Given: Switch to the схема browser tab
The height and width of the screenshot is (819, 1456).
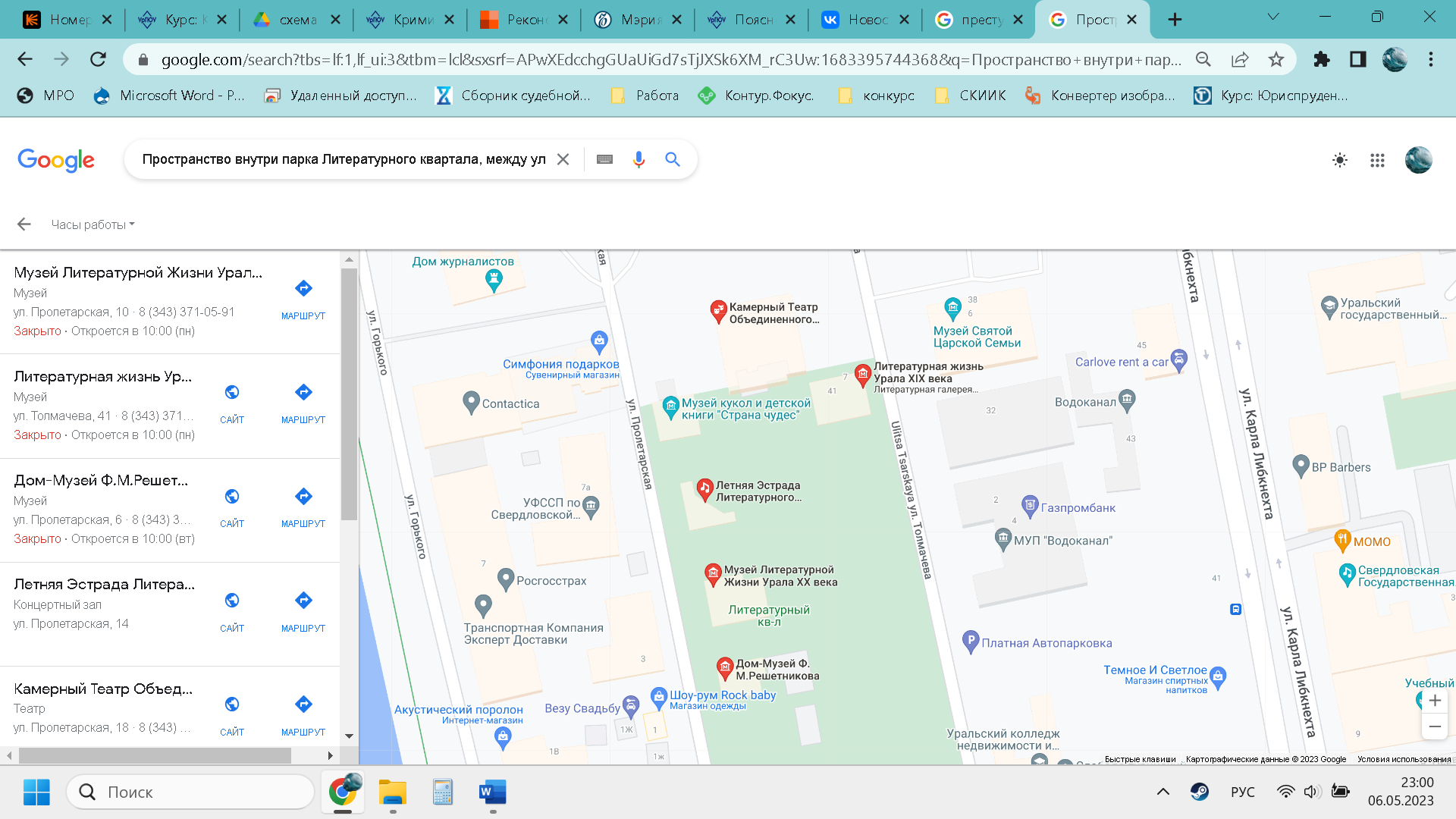Looking at the screenshot, I should point(297,20).
